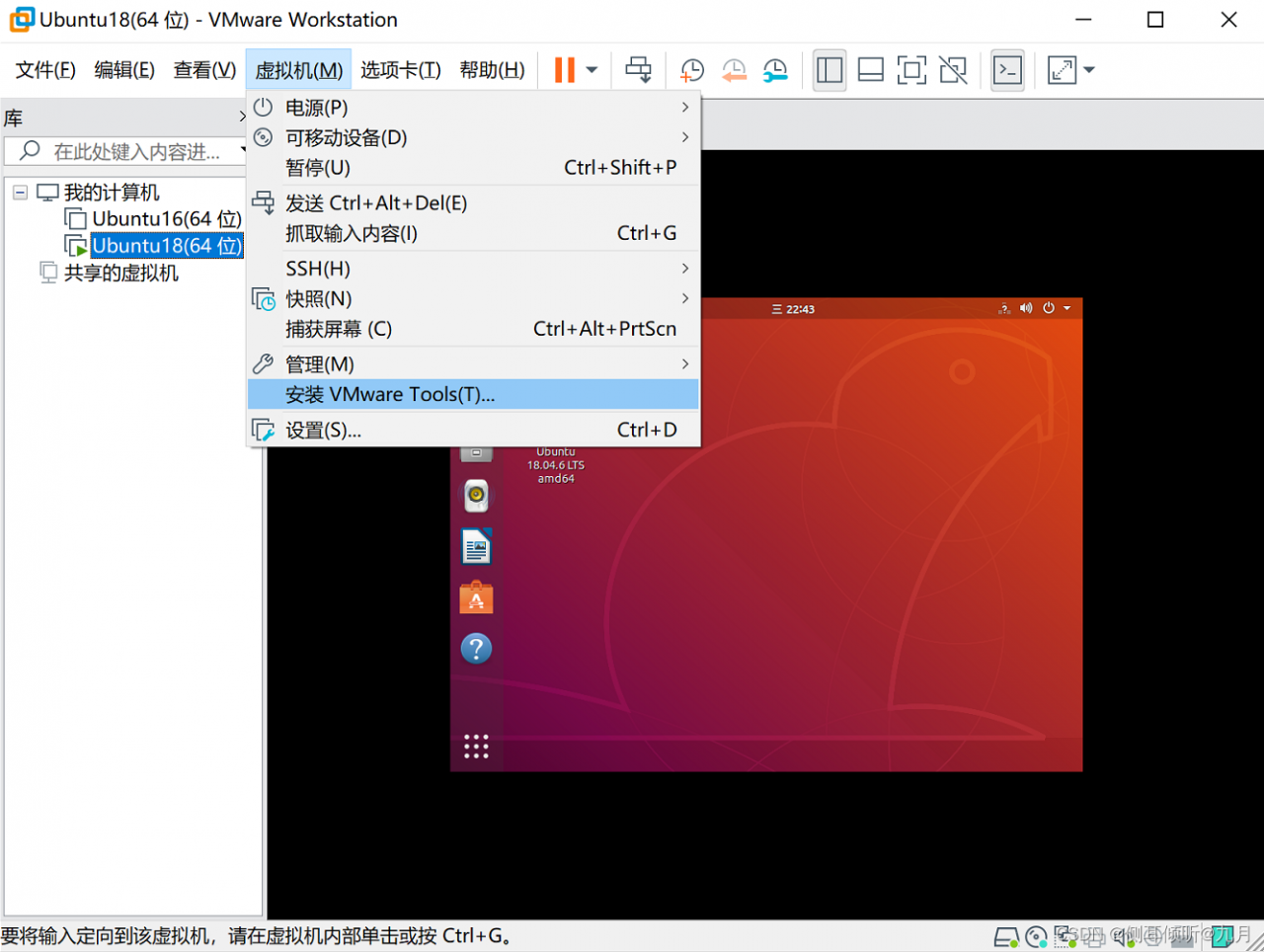This screenshot has width=1264, height=952.
Task: Launch LibreOffice Writer in the Ubuntu dock
Action: coord(476,546)
